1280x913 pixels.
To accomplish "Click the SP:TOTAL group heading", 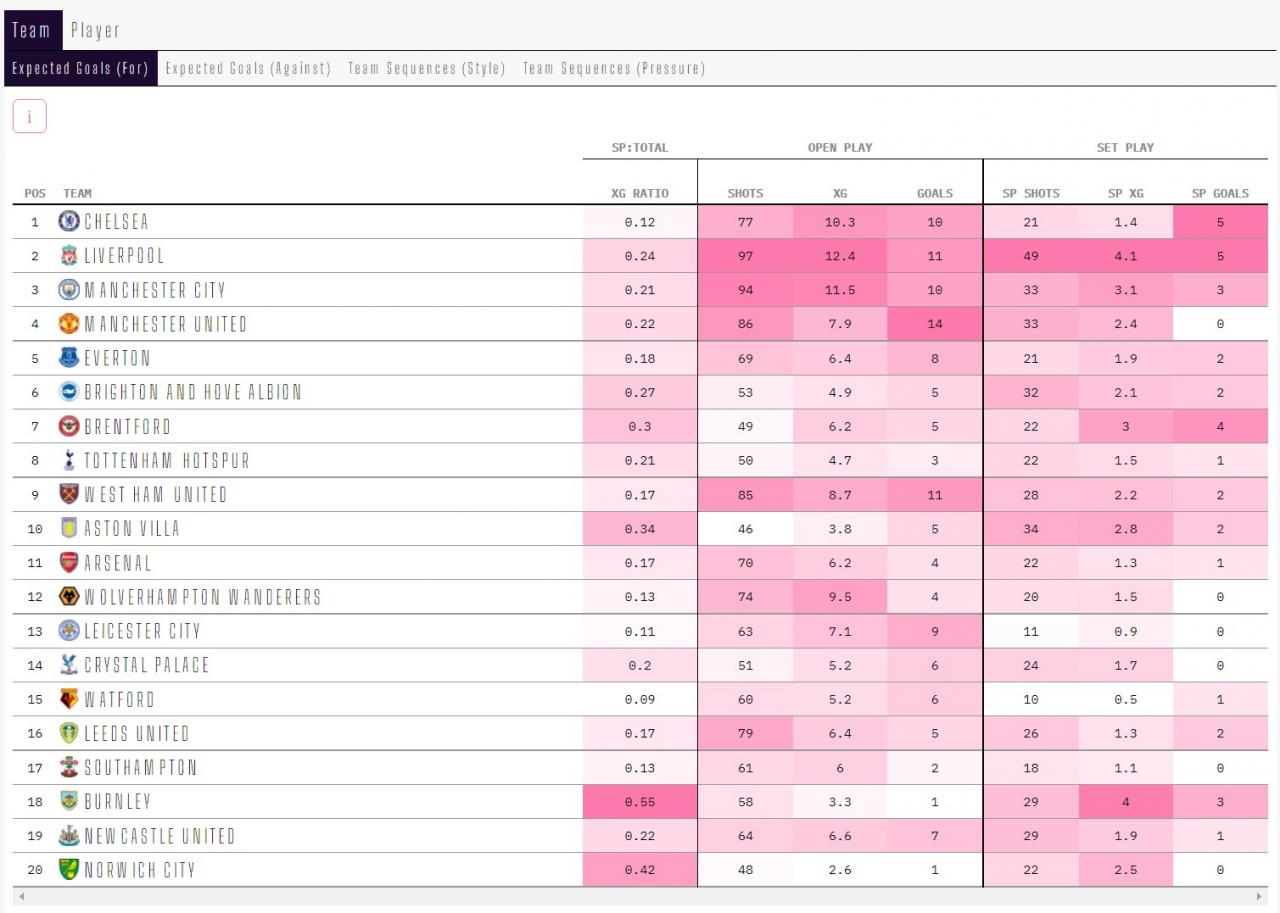I will [640, 147].
